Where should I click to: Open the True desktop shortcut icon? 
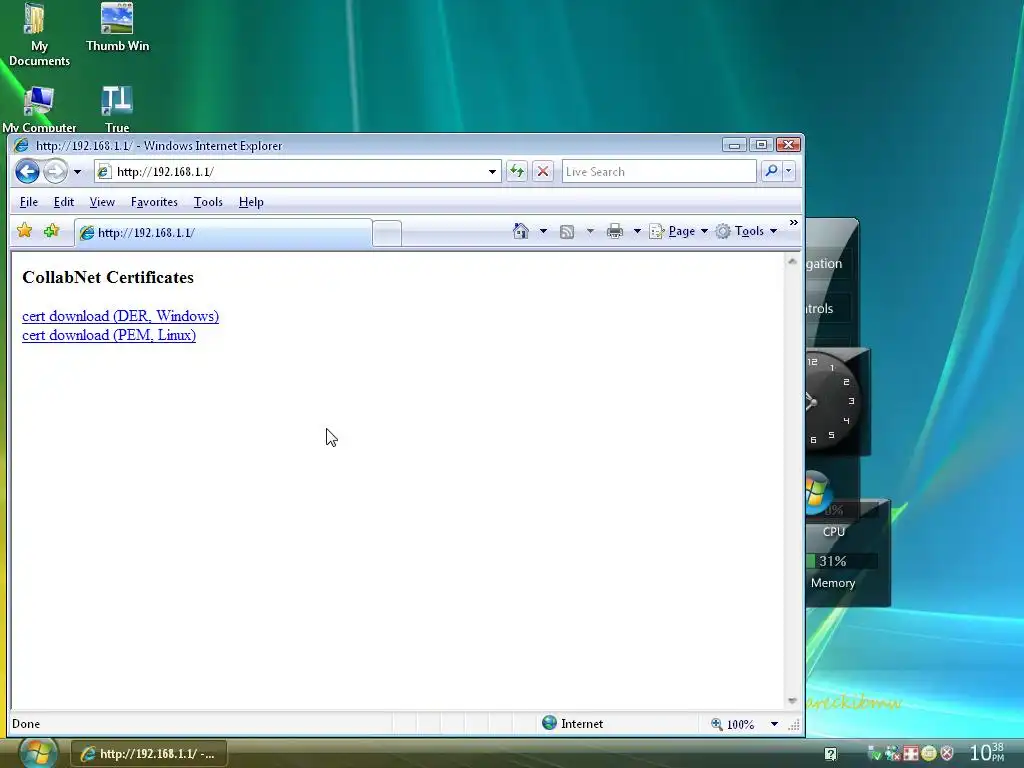pyautogui.click(x=117, y=109)
